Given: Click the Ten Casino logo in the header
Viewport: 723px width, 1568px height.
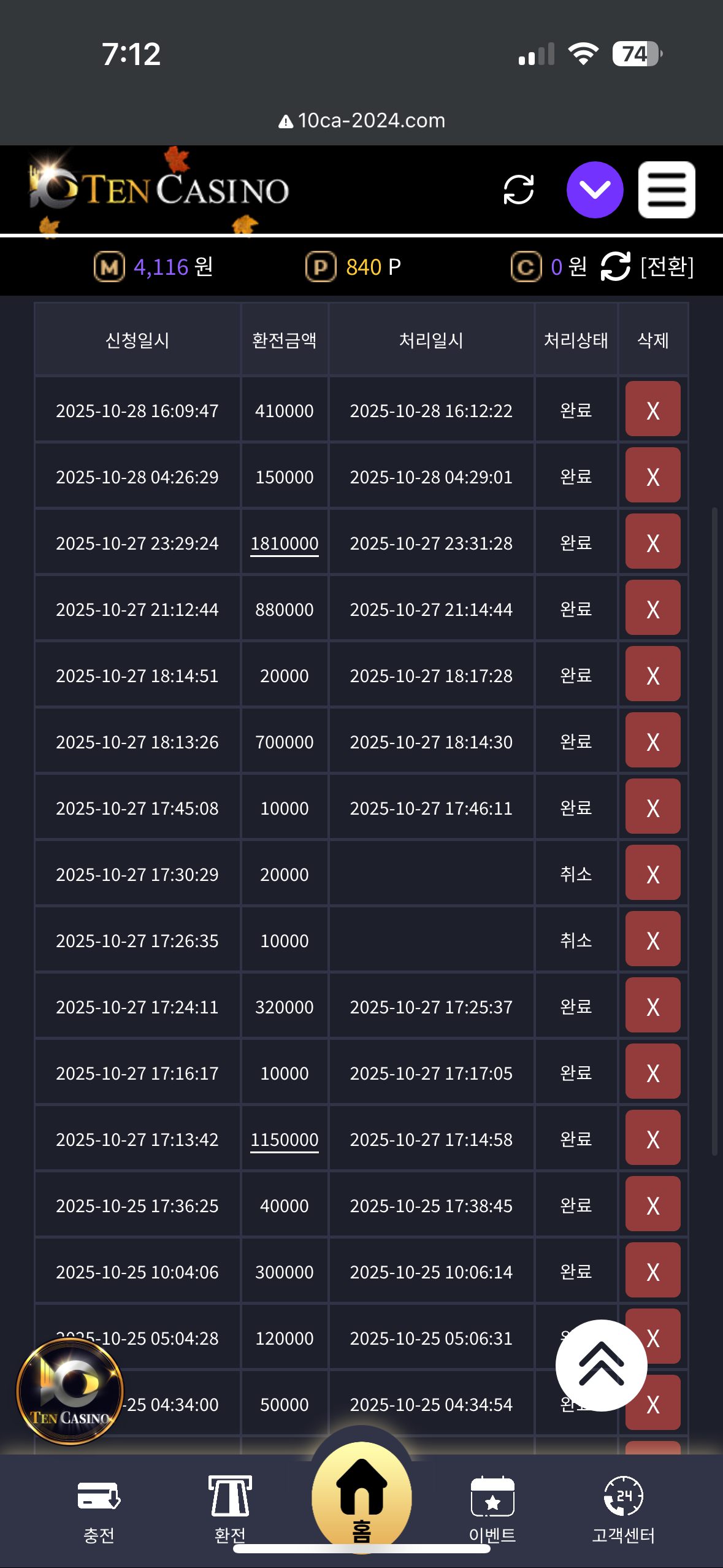Looking at the screenshot, I should [x=159, y=189].
